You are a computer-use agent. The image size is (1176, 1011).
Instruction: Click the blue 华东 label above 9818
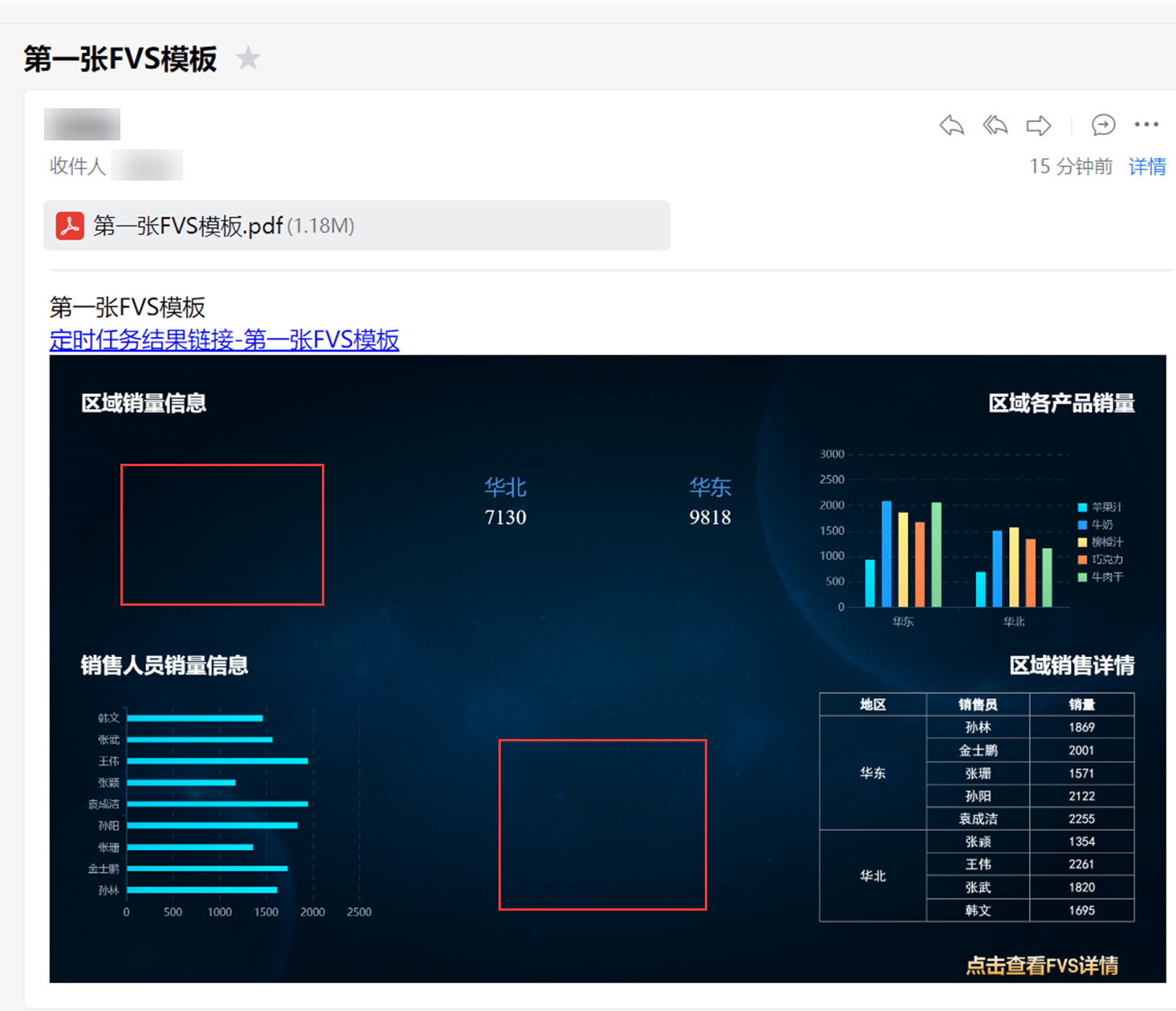(710, 487)
